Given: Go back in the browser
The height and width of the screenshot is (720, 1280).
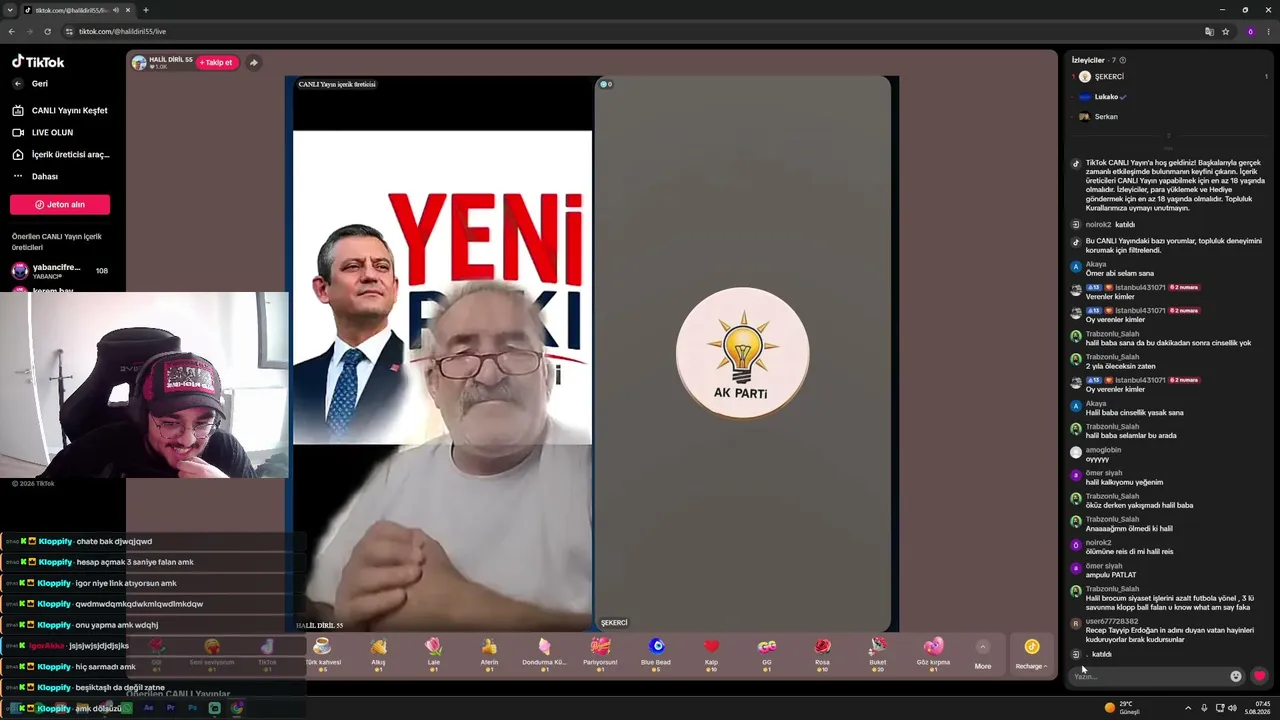Looking at the screenshot, I should pyautogui.click(x=11, y=32).
